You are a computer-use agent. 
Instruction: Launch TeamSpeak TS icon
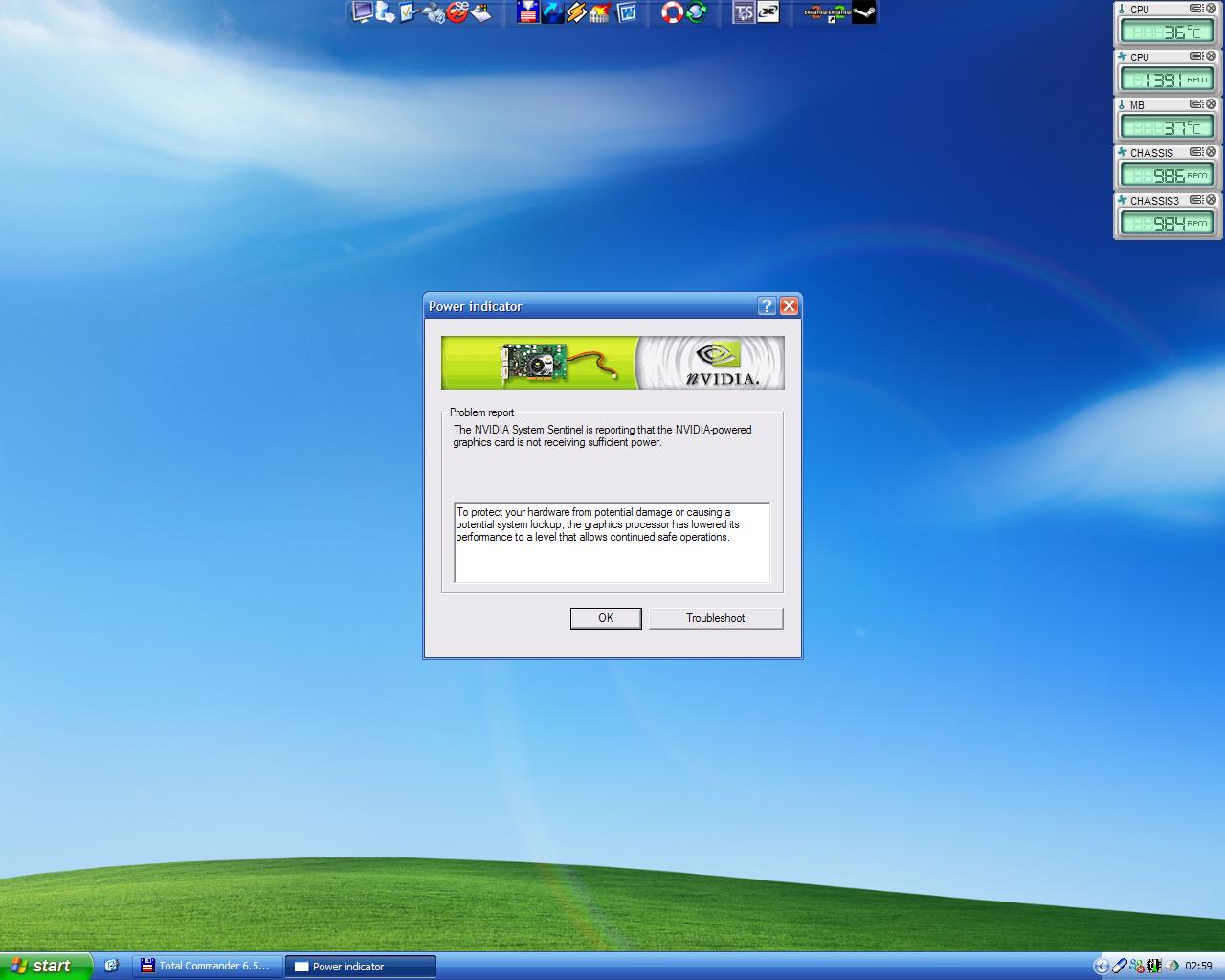pos(745,11)
